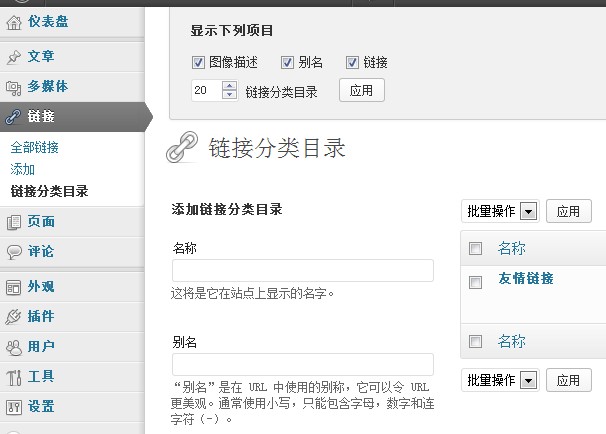Click the 多媒体 media icon

click(14, 86)
